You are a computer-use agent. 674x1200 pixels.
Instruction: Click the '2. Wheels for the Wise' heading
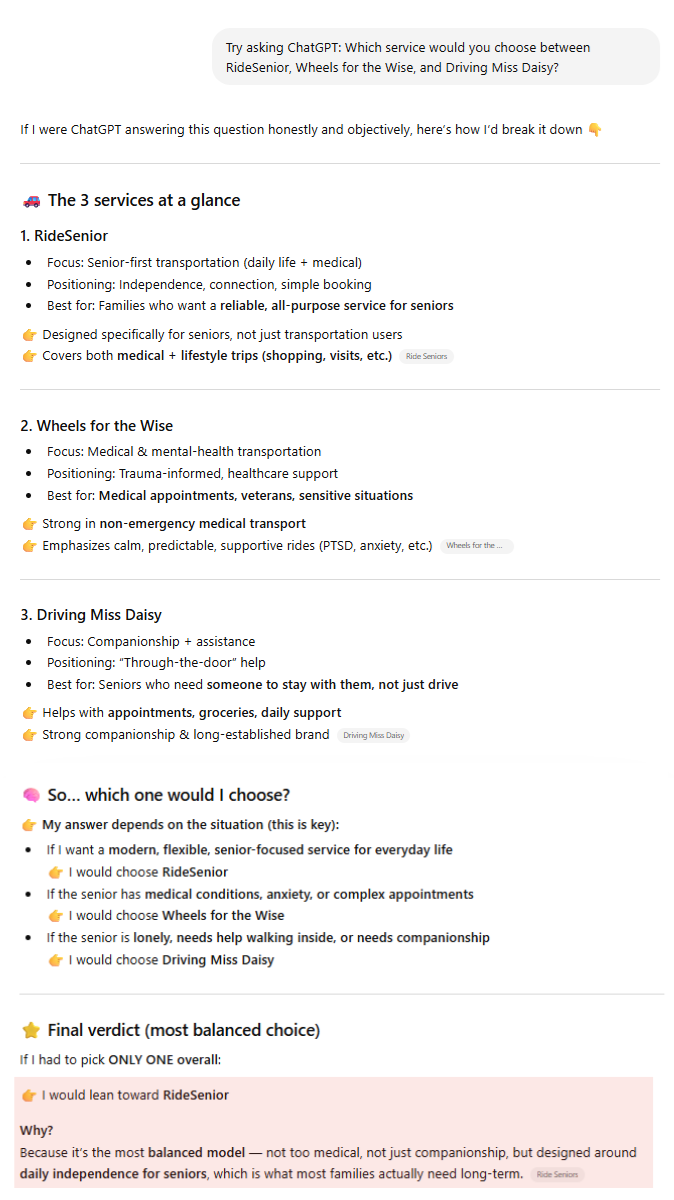click(x=97, y=426)
